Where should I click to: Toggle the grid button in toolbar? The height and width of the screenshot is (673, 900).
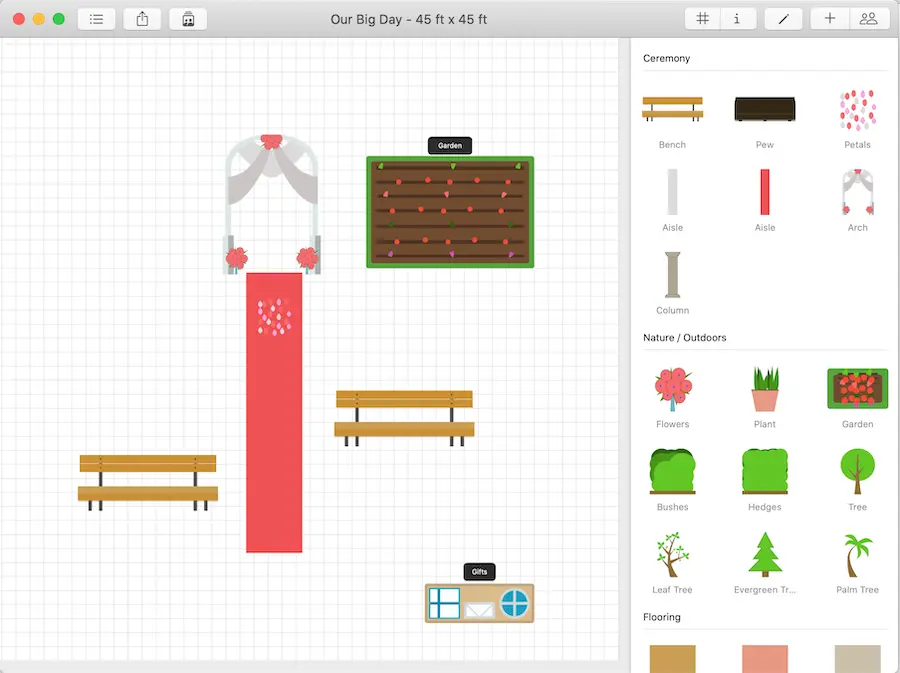(x=703, y=19)
